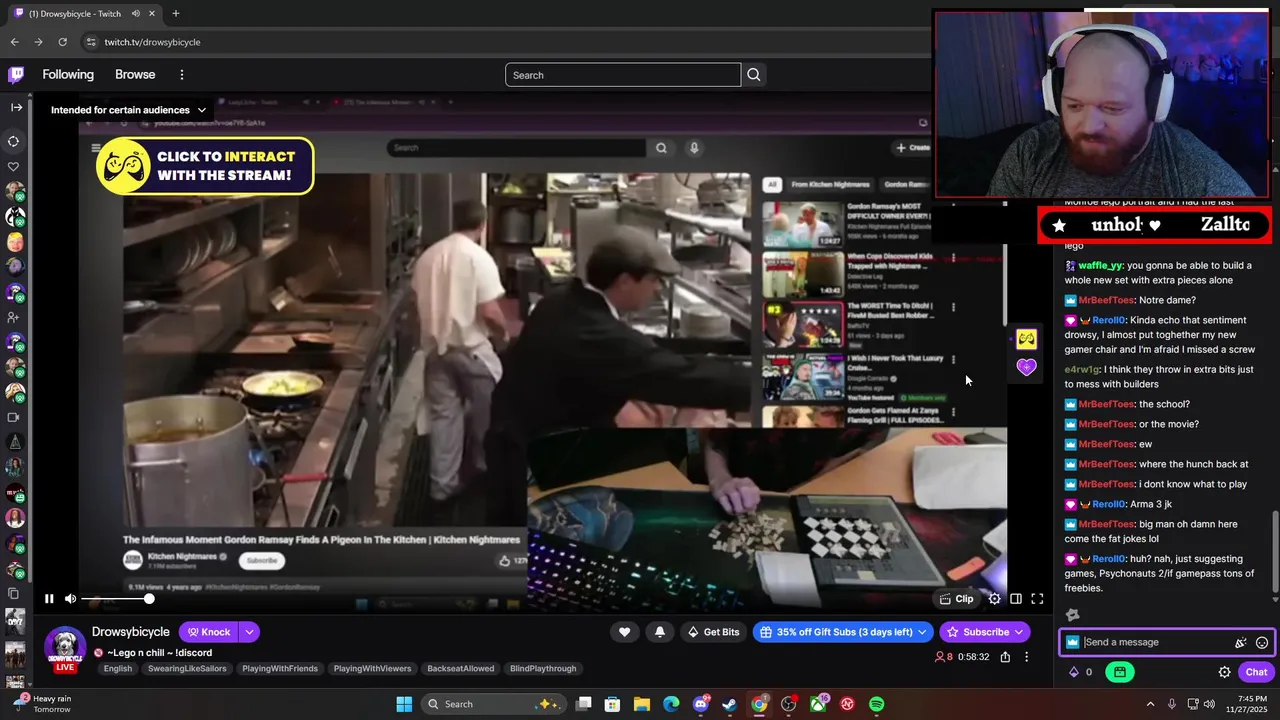
Task: Open the yellow controller extension icon
Action: tap(1026, 339)
